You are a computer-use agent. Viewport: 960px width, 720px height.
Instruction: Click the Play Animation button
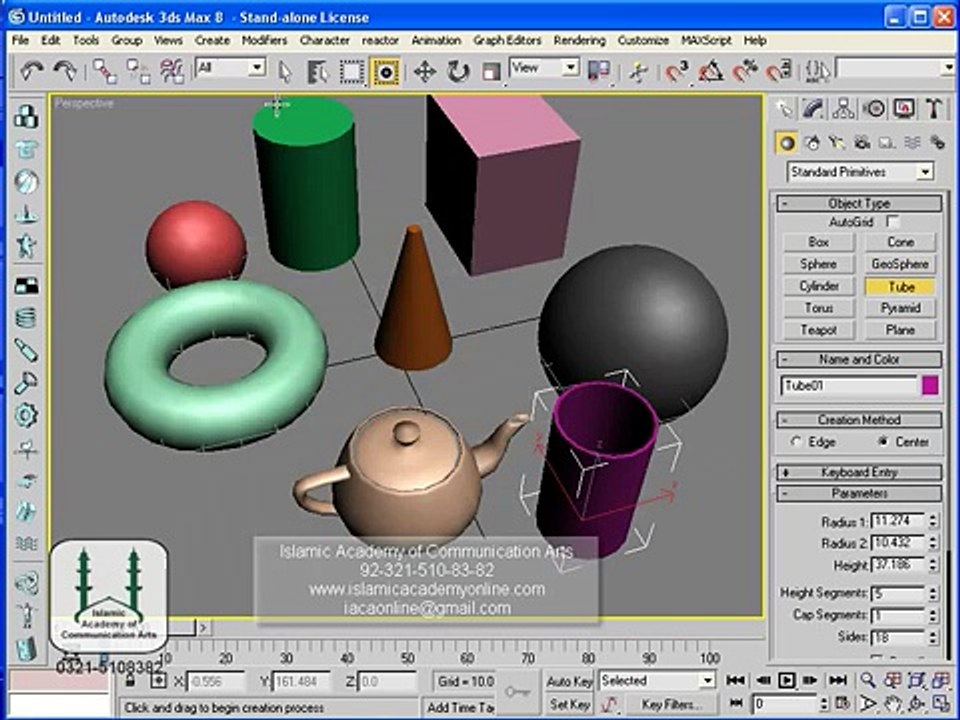point(787,680)
